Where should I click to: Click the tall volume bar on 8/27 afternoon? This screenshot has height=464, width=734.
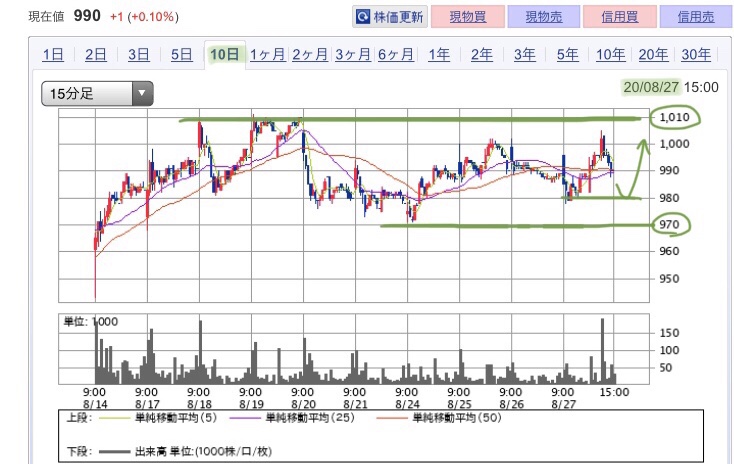(x=602, y=351)
